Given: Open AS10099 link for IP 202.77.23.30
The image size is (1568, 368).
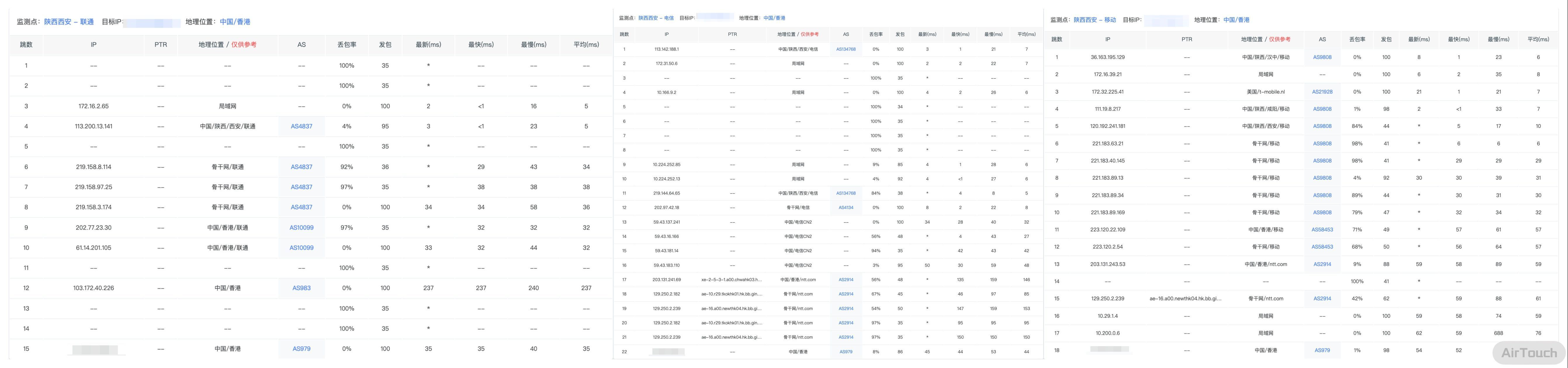Looking at the screenshot, I should point(301,228).
